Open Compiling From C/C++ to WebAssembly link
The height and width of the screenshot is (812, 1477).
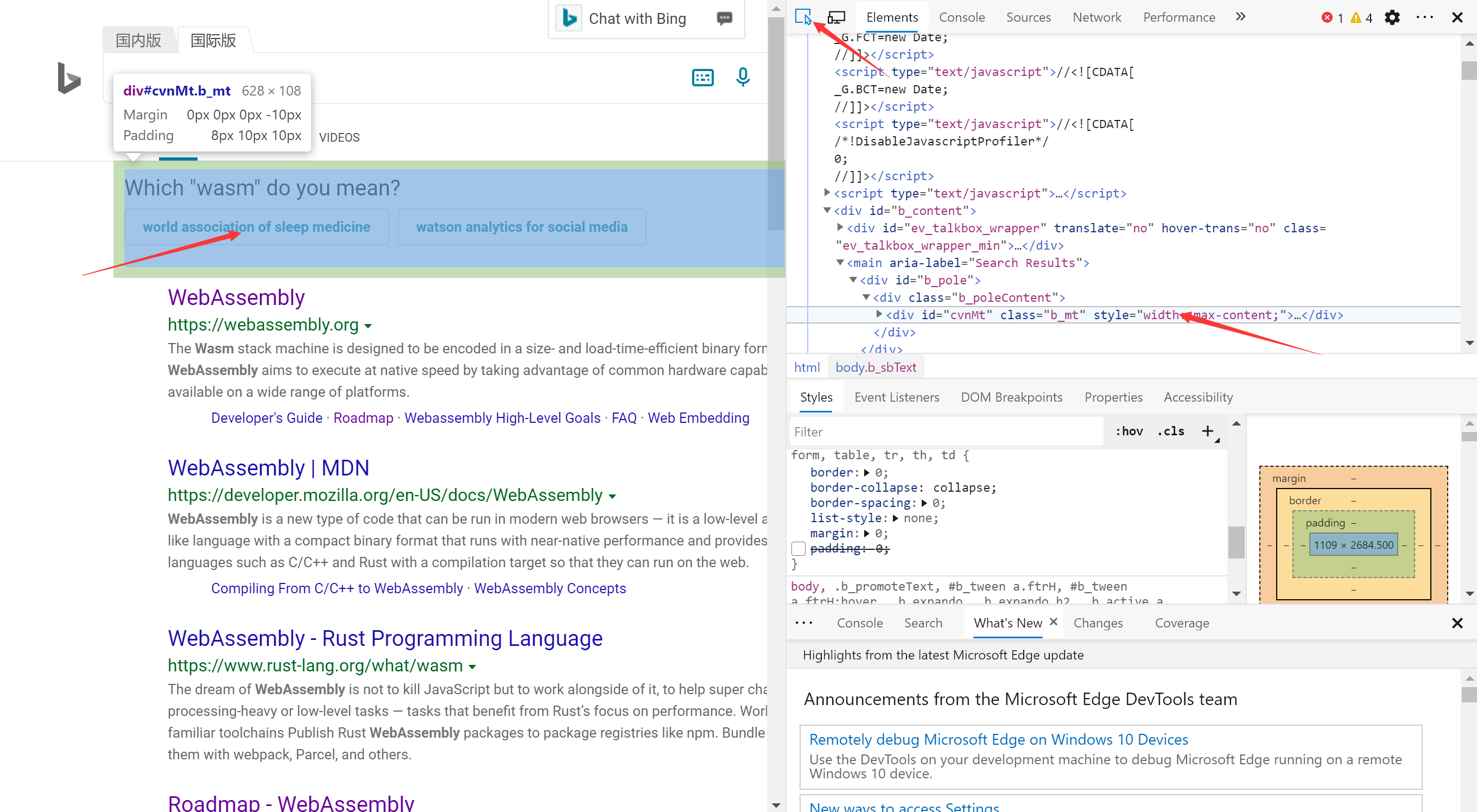pyautogui.click(x=337, y=588)
